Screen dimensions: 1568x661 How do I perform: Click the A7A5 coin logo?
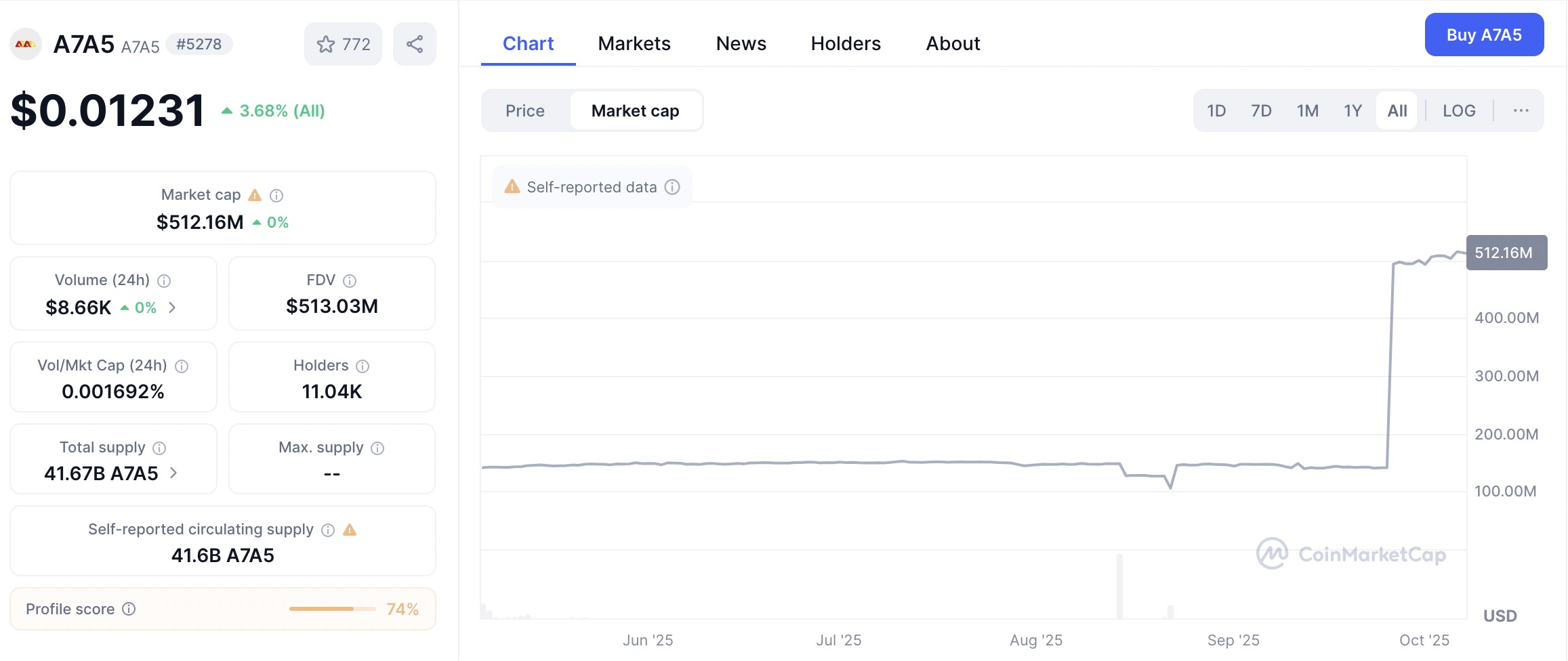tap(26, 45)
